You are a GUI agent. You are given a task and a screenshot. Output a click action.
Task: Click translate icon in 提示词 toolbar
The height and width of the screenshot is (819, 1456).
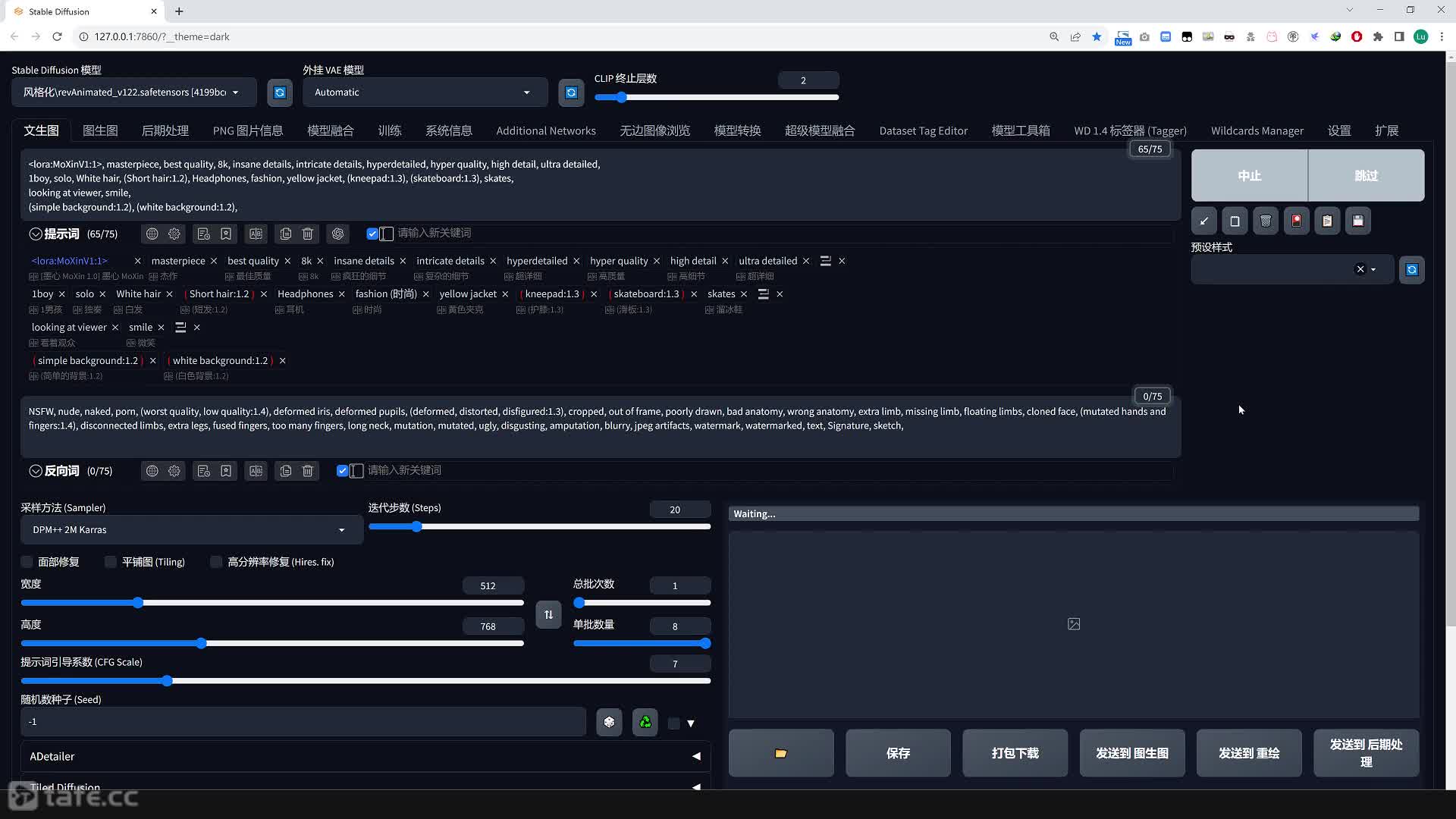256,234
